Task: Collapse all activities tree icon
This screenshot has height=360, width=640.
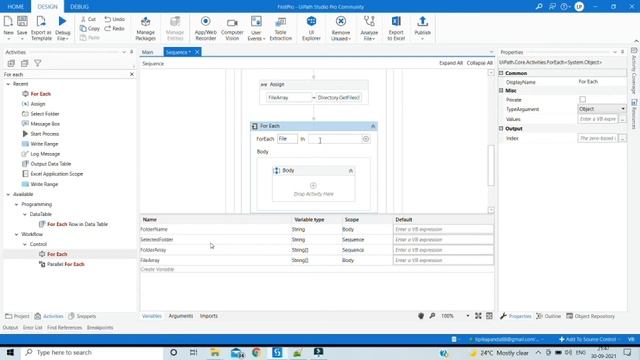Action: [24, 63]
